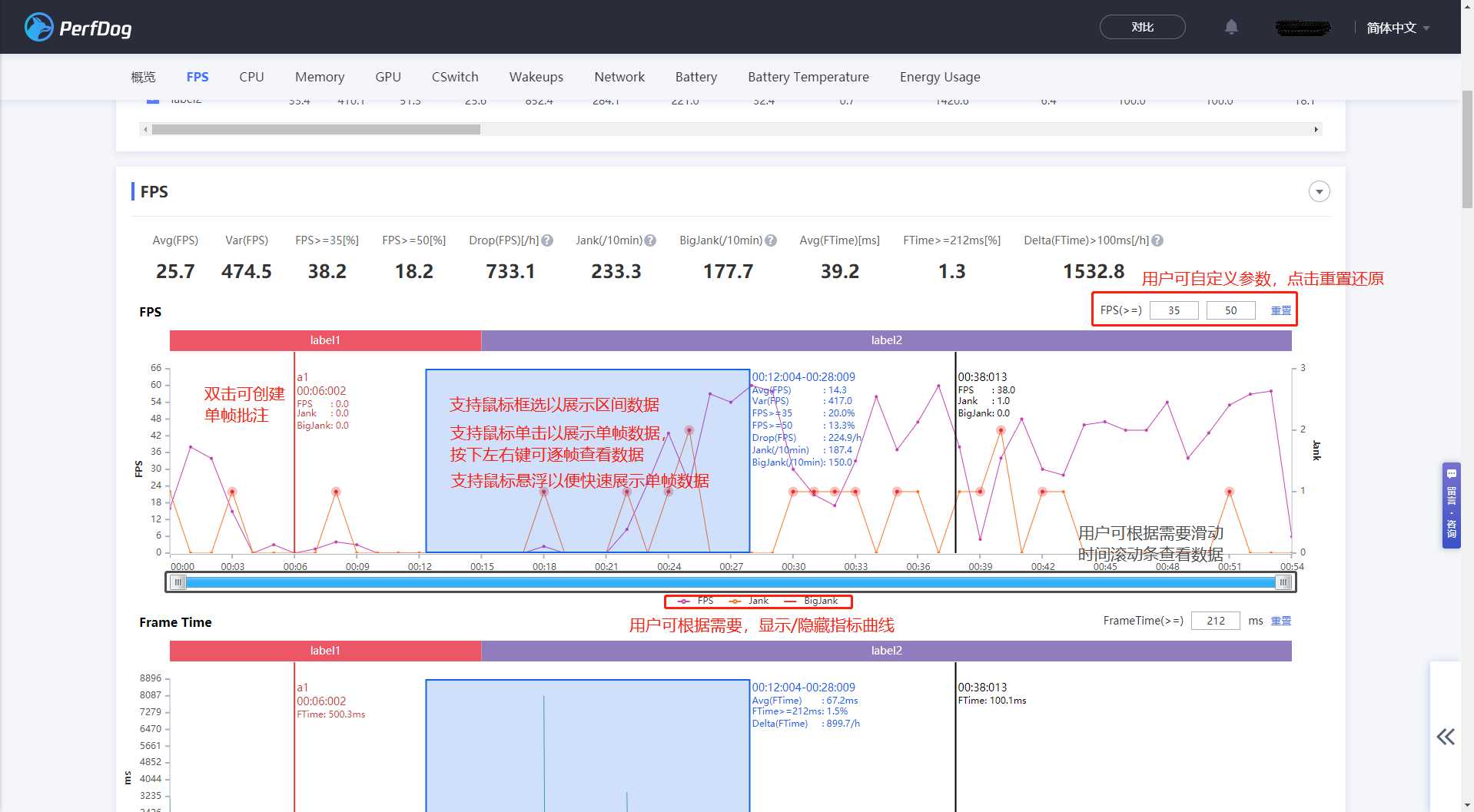The height and width of the screenshot is (812, 1474).
Task: Click the blue selected range in FPS chart
Action: (x=587, y=461)
